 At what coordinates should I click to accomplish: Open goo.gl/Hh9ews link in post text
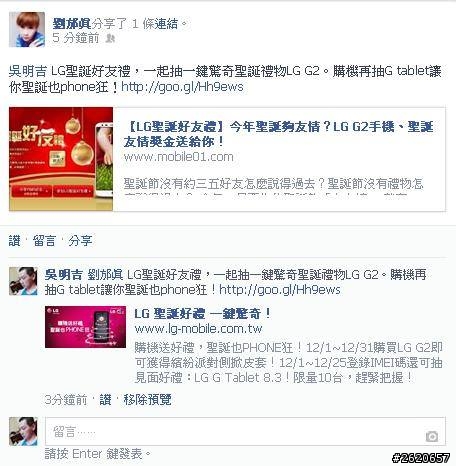pyautogui.click(x=182, y=87)
